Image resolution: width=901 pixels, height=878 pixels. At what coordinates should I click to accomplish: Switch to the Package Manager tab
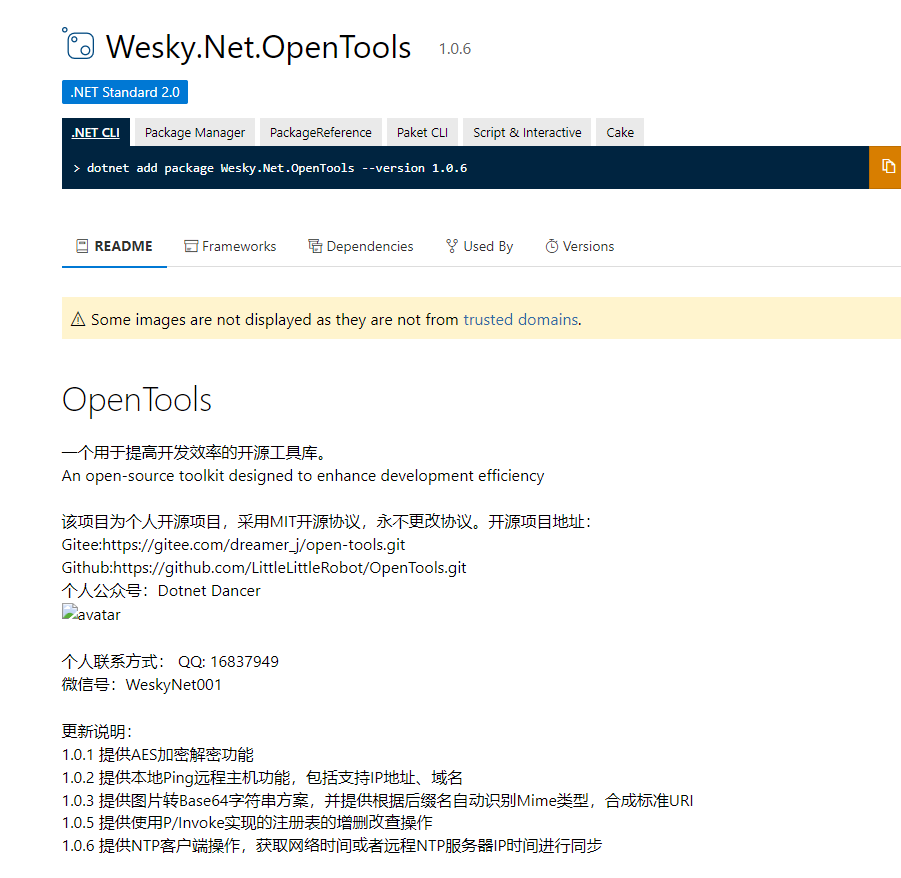[195, 132]
